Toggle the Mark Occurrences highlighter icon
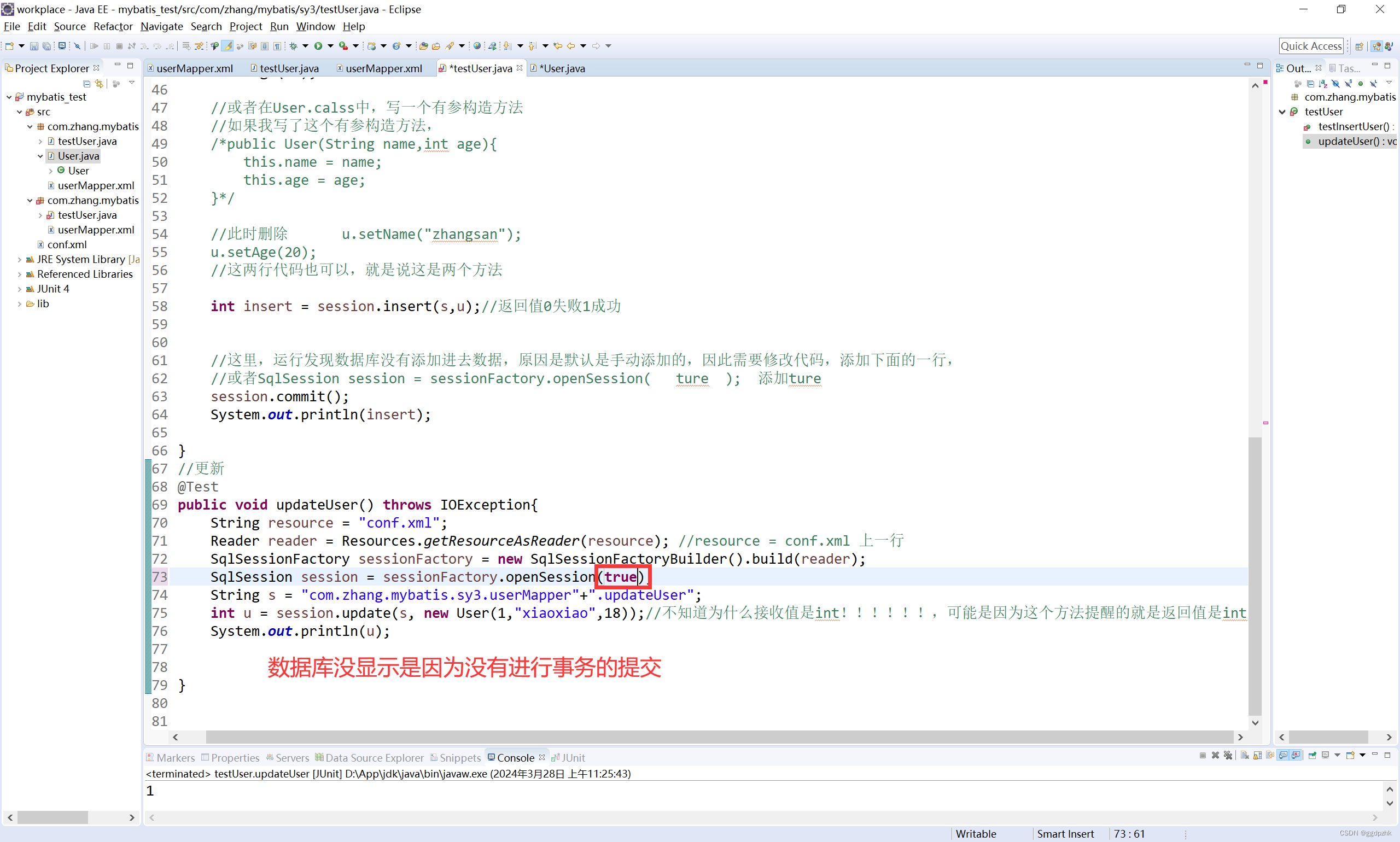 click(227, 46)
